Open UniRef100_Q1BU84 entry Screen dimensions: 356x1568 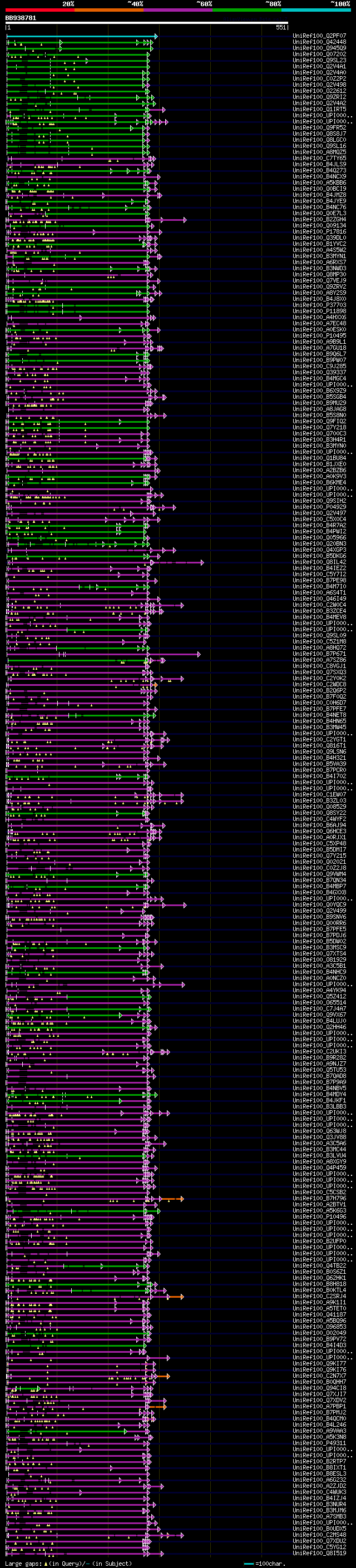tap(319, 458)
